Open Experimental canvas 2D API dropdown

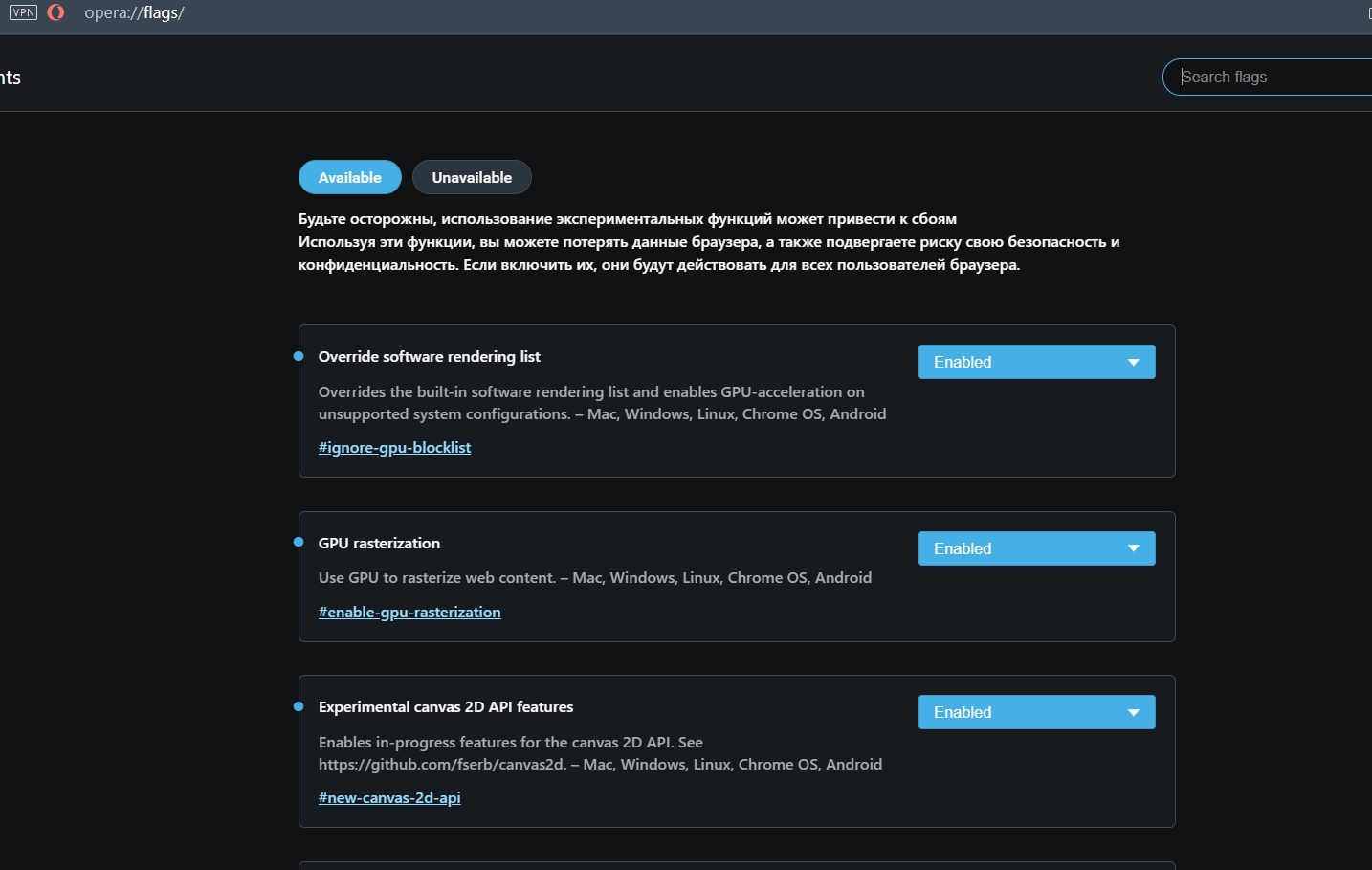(1036, 712)
